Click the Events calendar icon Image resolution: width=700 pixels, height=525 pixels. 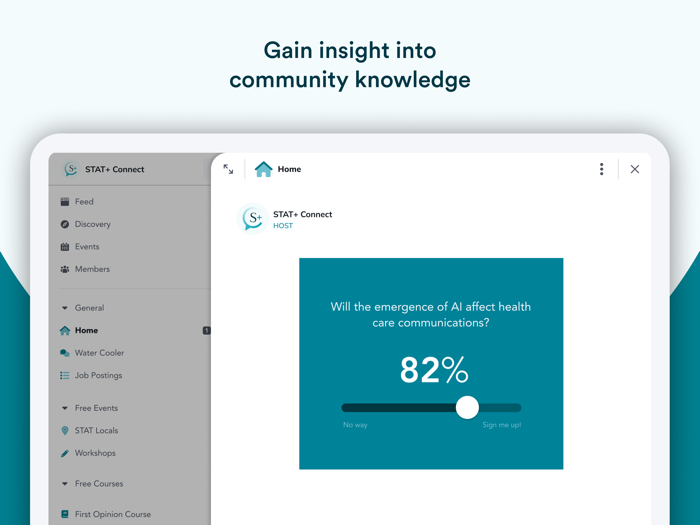pos(65,246)
